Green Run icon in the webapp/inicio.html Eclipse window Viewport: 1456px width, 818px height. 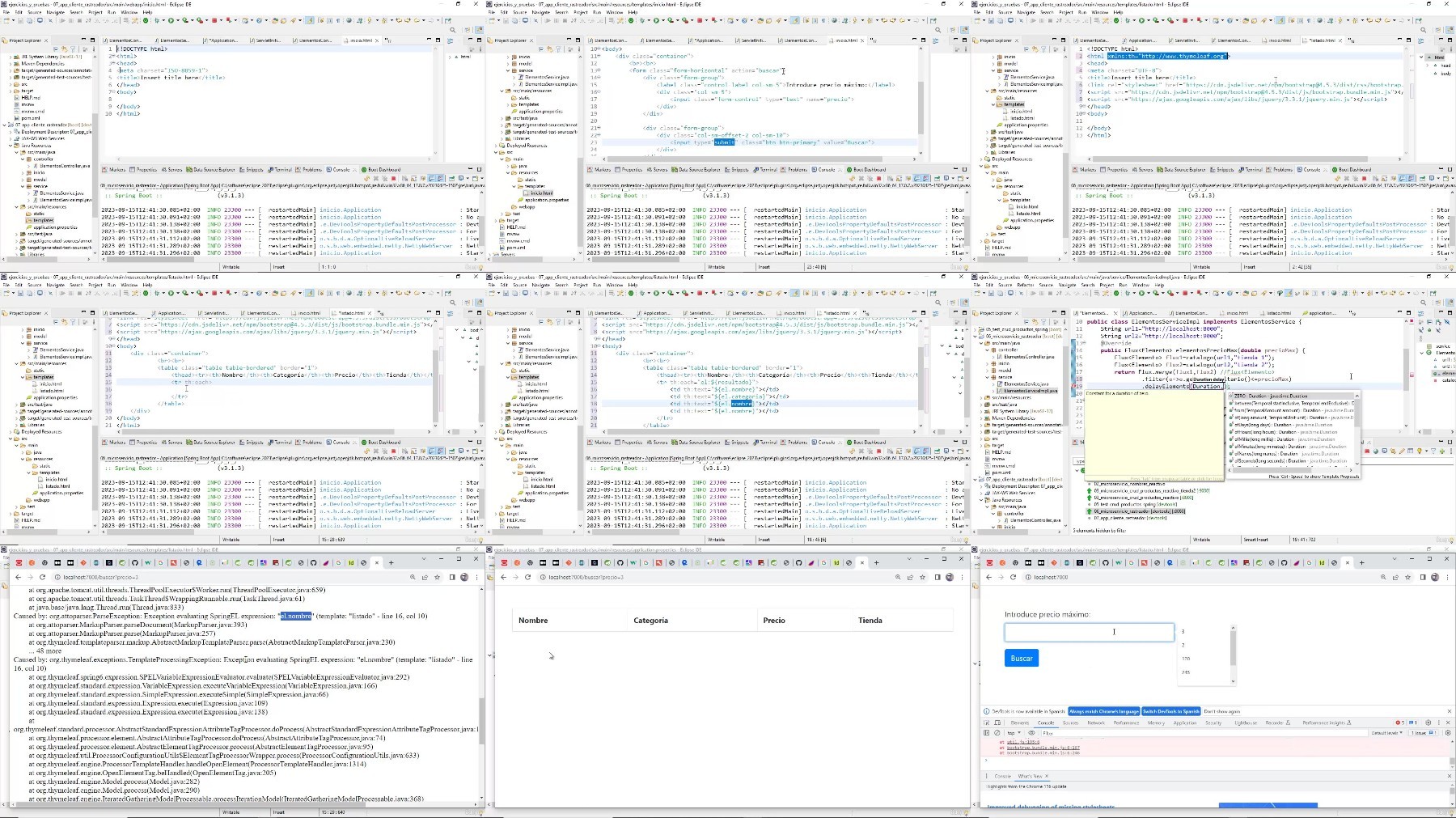(171, 20)
